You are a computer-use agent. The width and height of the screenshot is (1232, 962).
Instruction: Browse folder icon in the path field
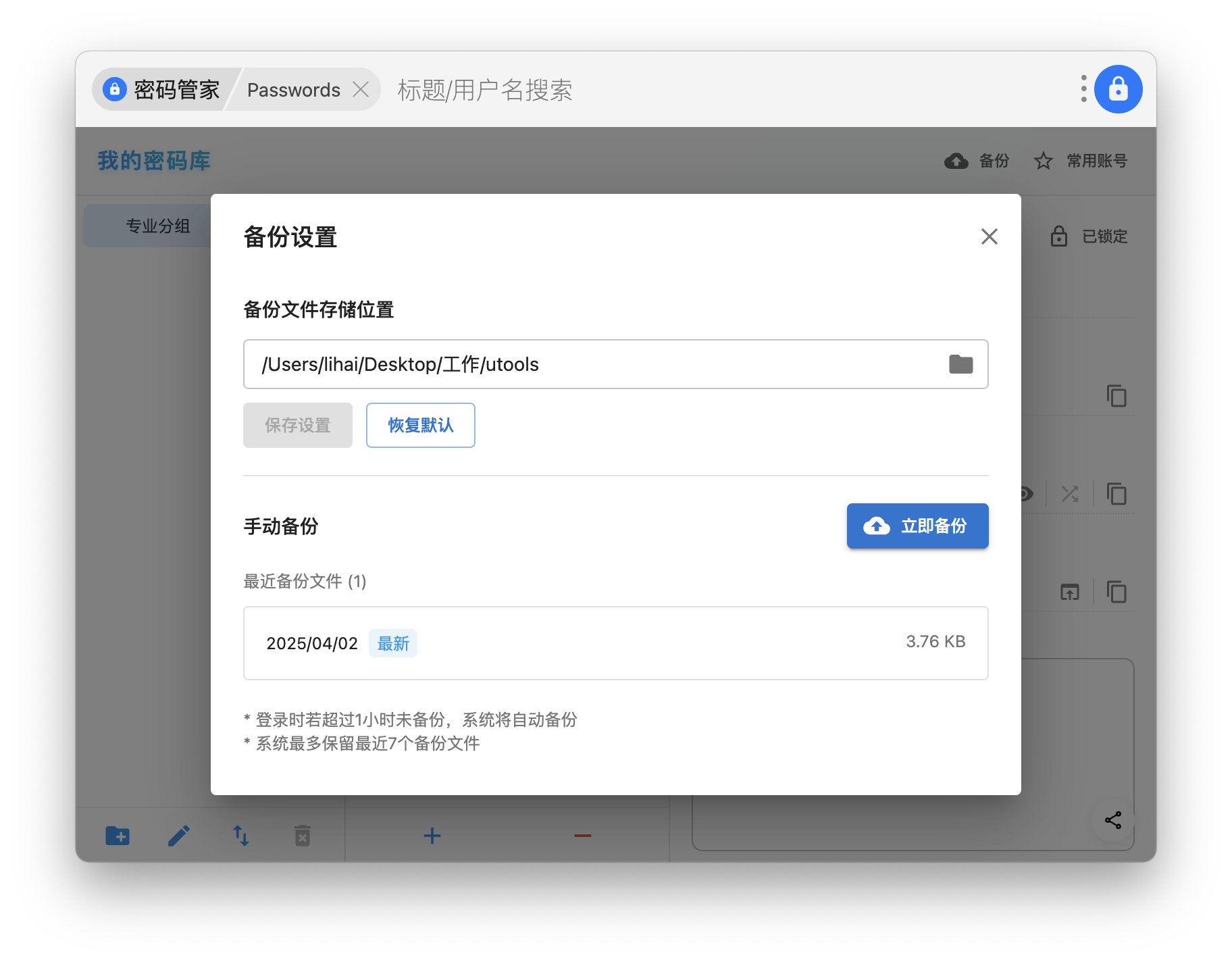click(x=961, y=364)
